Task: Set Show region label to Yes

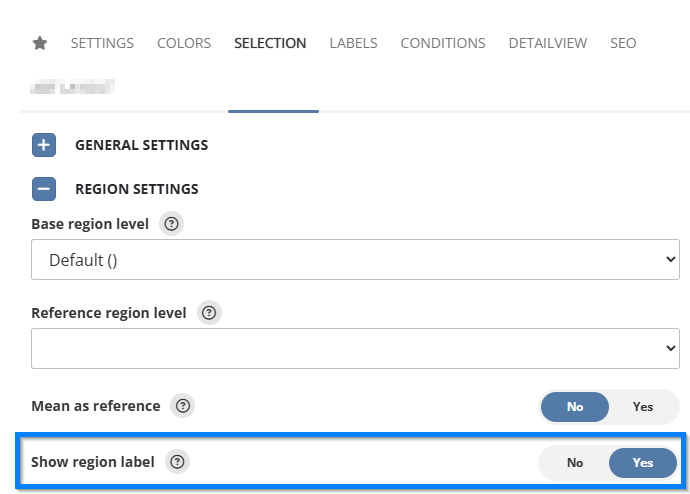Action: [x=642, y=463]
